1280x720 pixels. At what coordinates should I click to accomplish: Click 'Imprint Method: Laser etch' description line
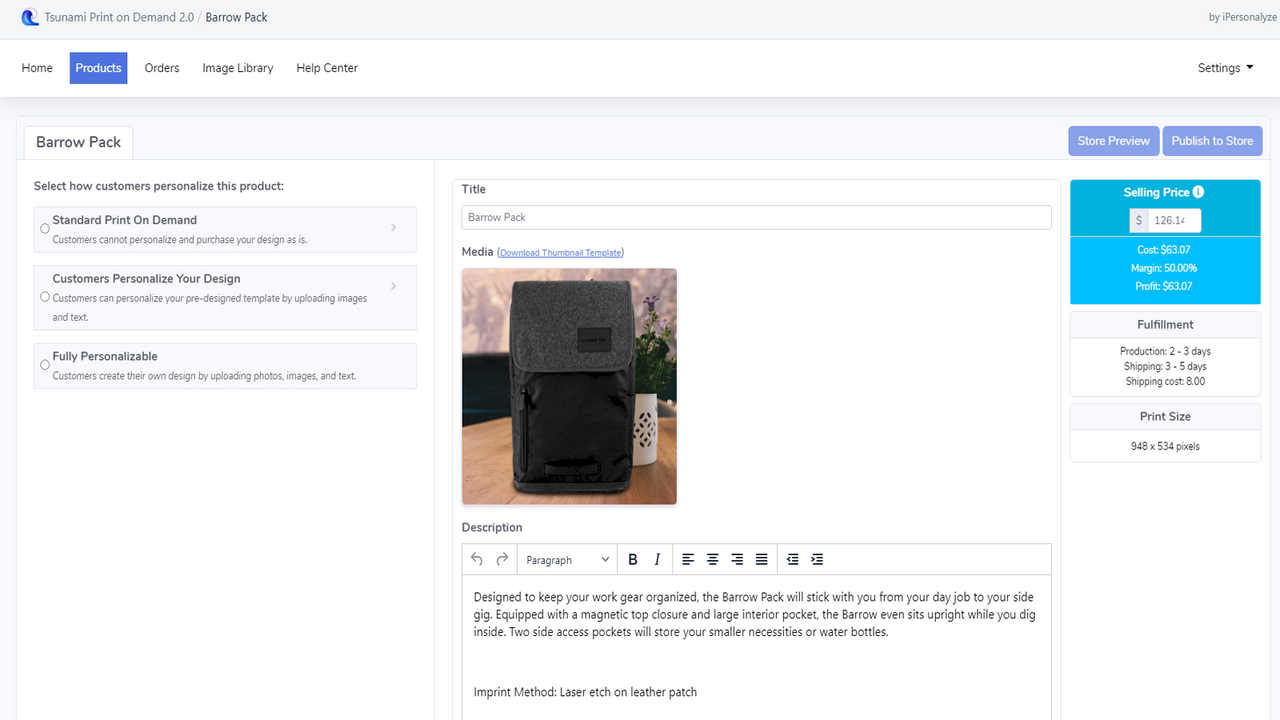585,692
